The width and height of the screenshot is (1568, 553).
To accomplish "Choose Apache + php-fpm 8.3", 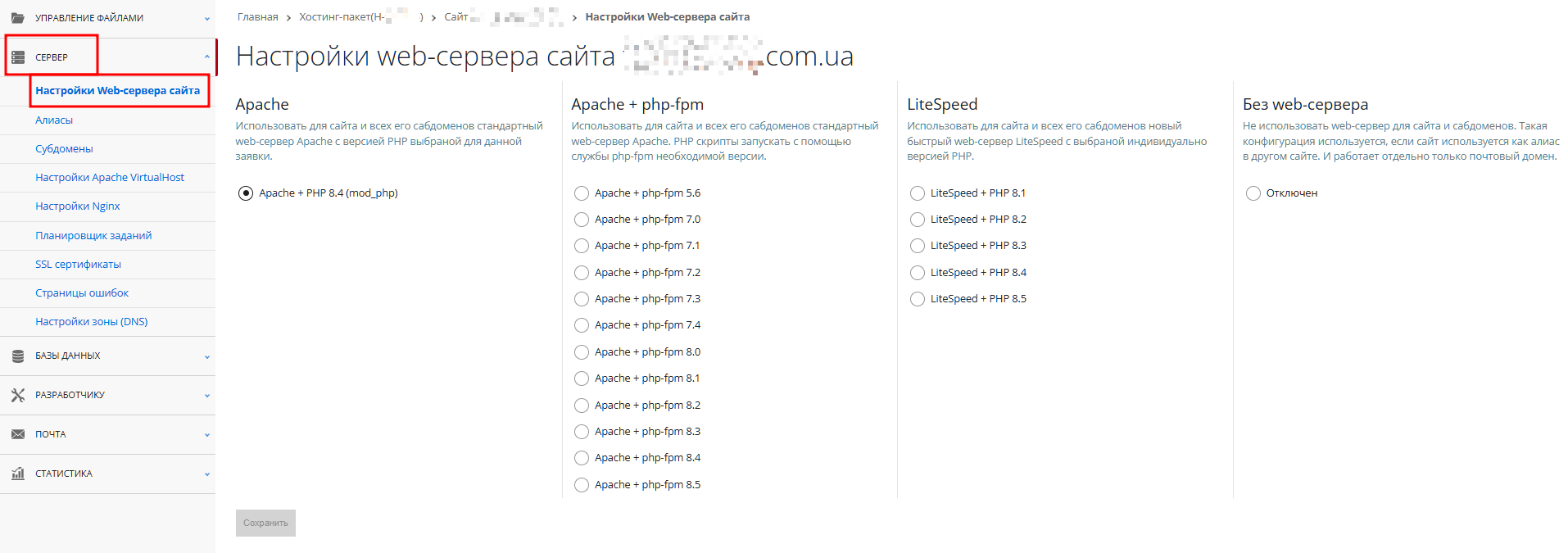I will (x=582, y=431).
